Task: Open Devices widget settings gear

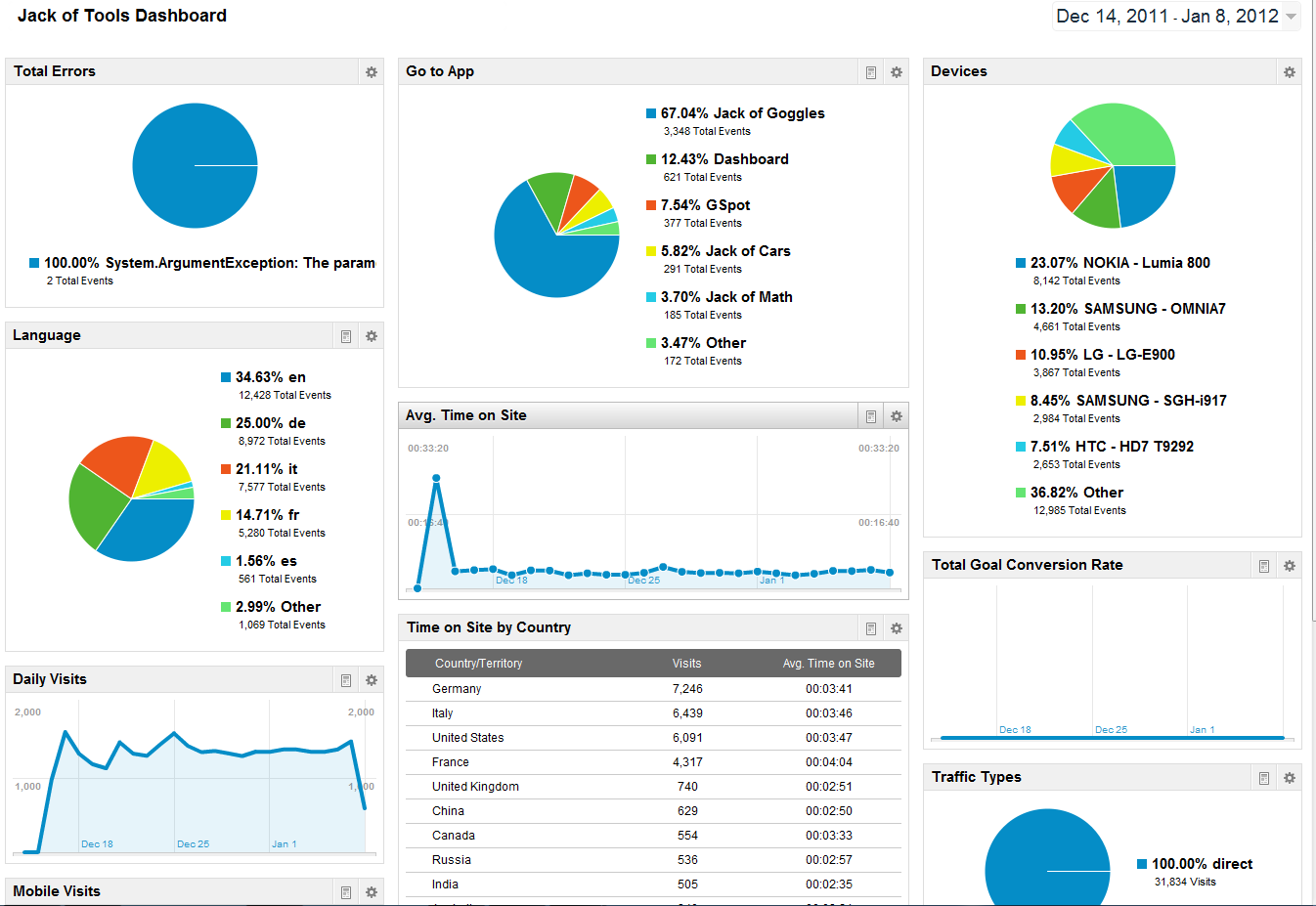Action: pos(1290,72)
